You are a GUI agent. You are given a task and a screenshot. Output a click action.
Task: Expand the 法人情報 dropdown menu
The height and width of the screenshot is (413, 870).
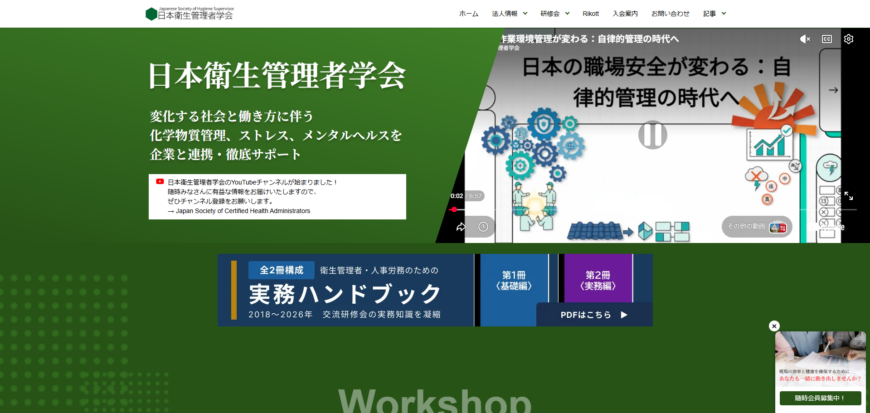point(509,14)
